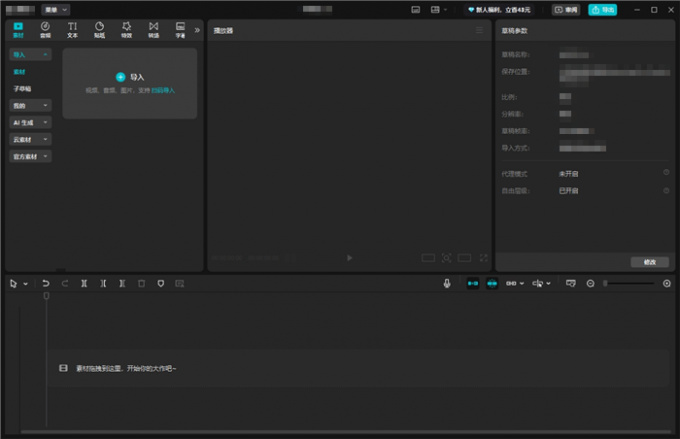The height and width of the screenshot is (439, 680).
Task: Expand the 我的 sidebar section
Action: point(30,105)
